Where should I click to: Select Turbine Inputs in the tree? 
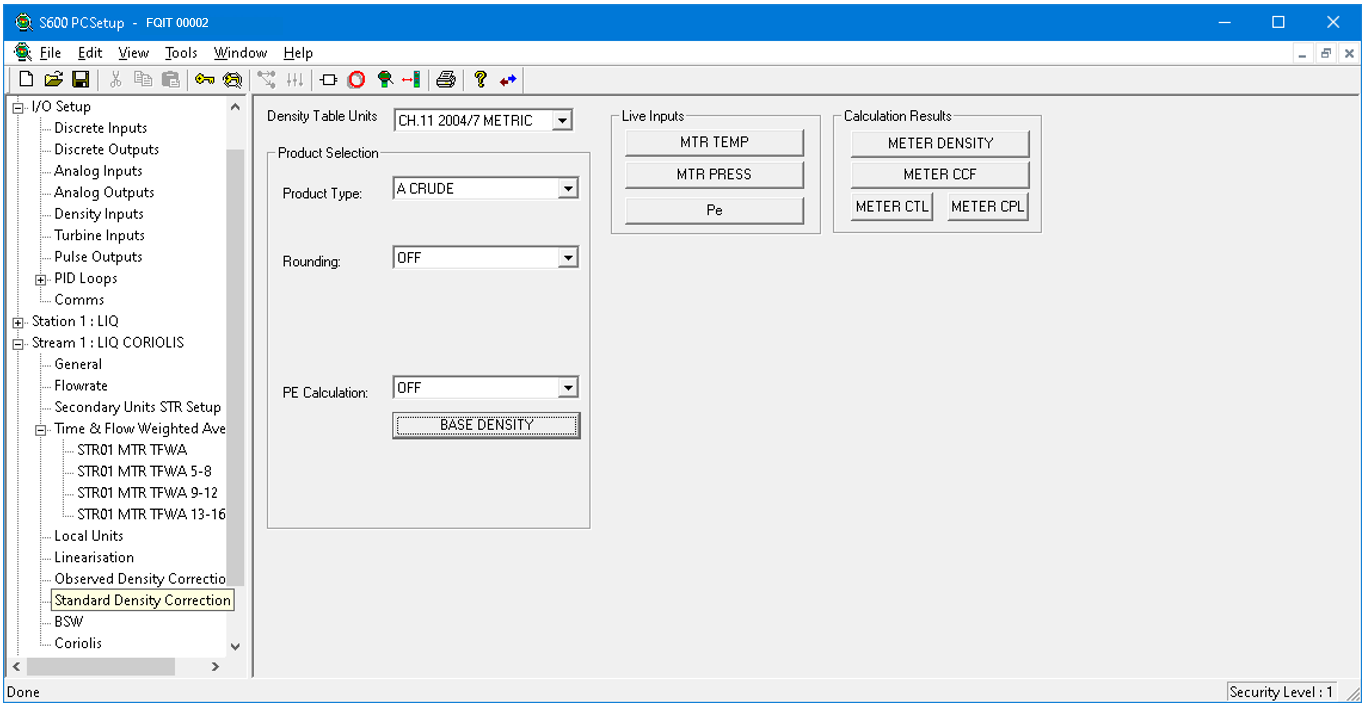[99, 235]
